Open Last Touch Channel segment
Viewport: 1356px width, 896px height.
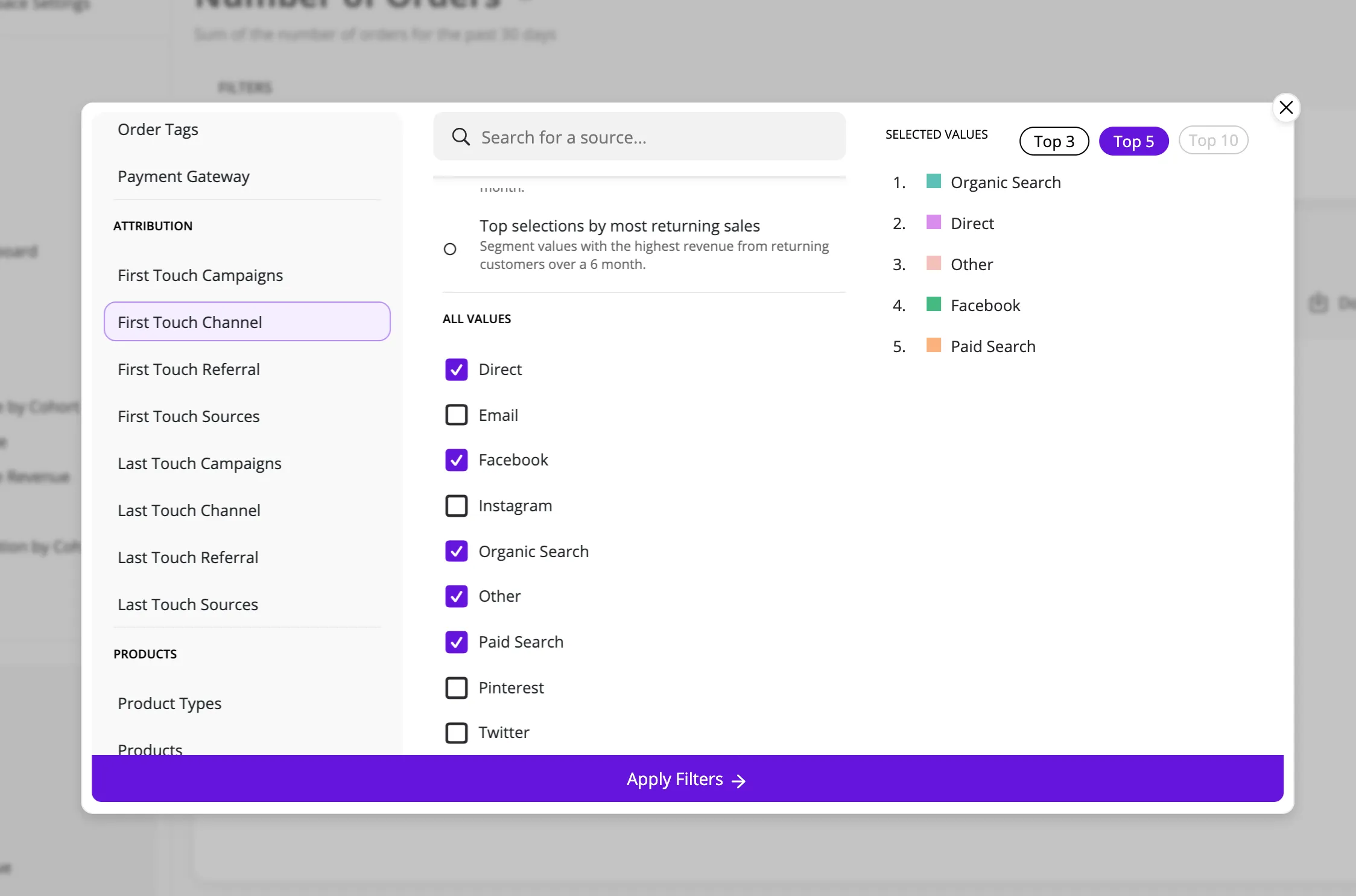point(189,511)
